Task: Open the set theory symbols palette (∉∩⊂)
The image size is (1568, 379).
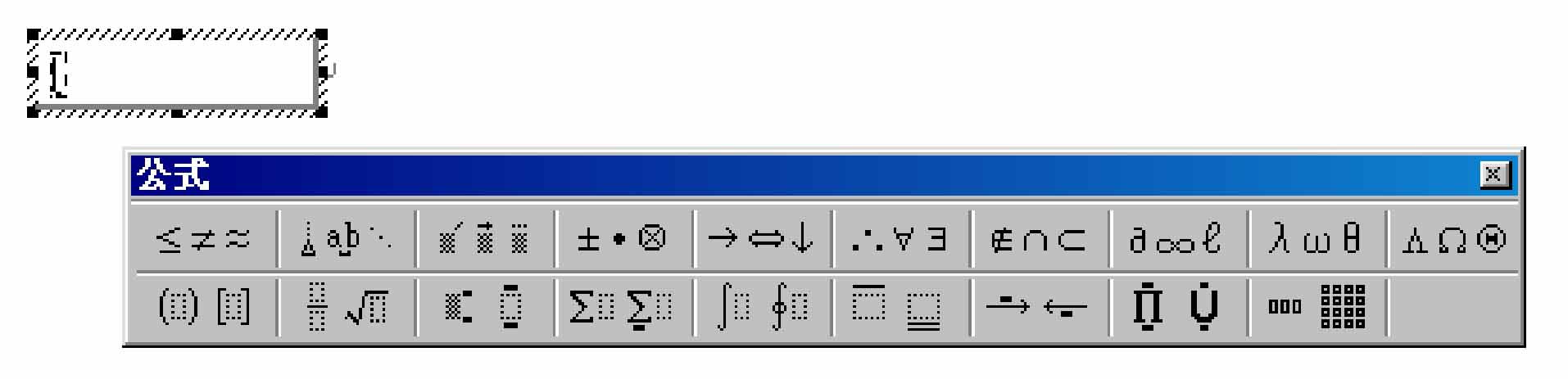Action: point(1039,239)
